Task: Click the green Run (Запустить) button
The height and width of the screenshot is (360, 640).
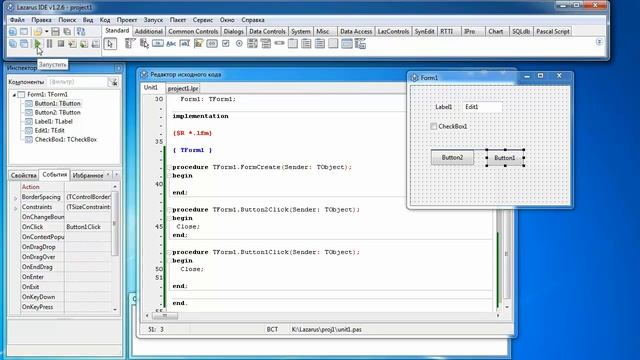Action: click(38, 43)
